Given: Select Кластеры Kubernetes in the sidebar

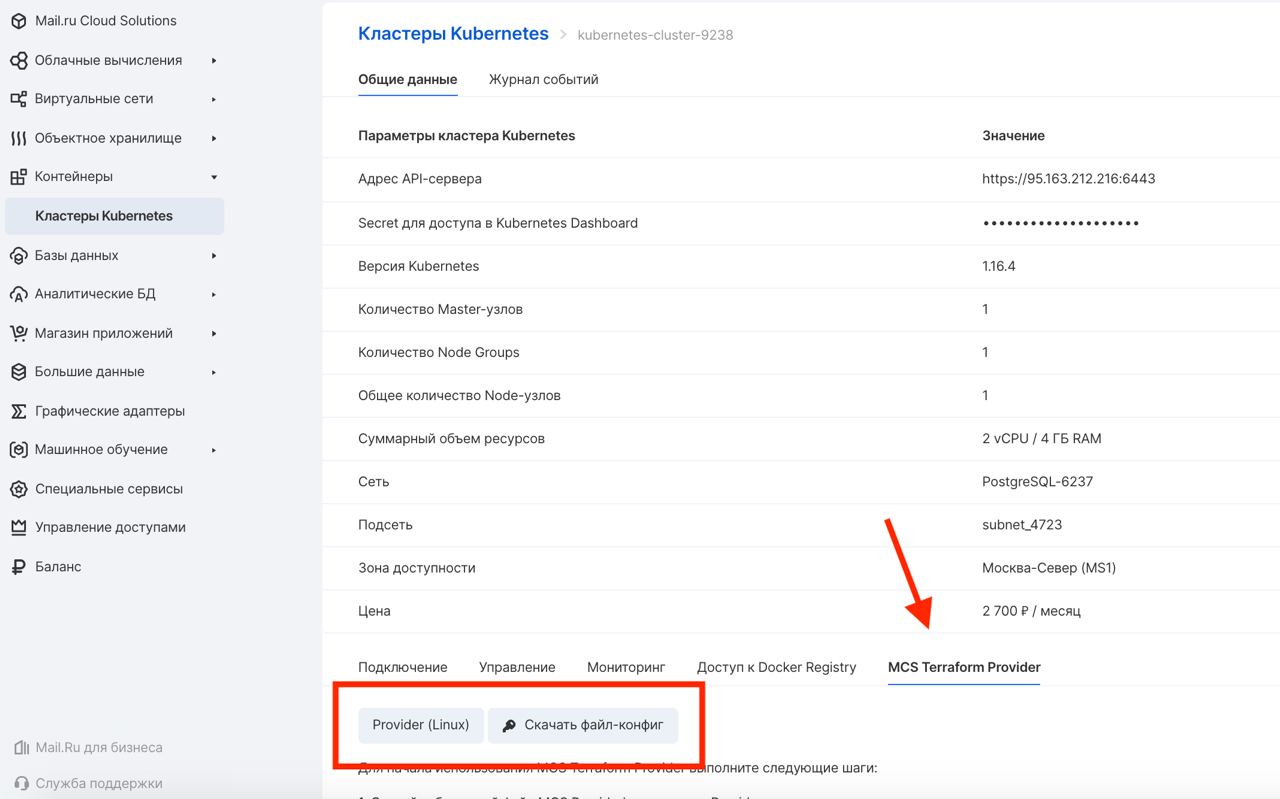Looking at the screenshot, I should pos(115,216).
